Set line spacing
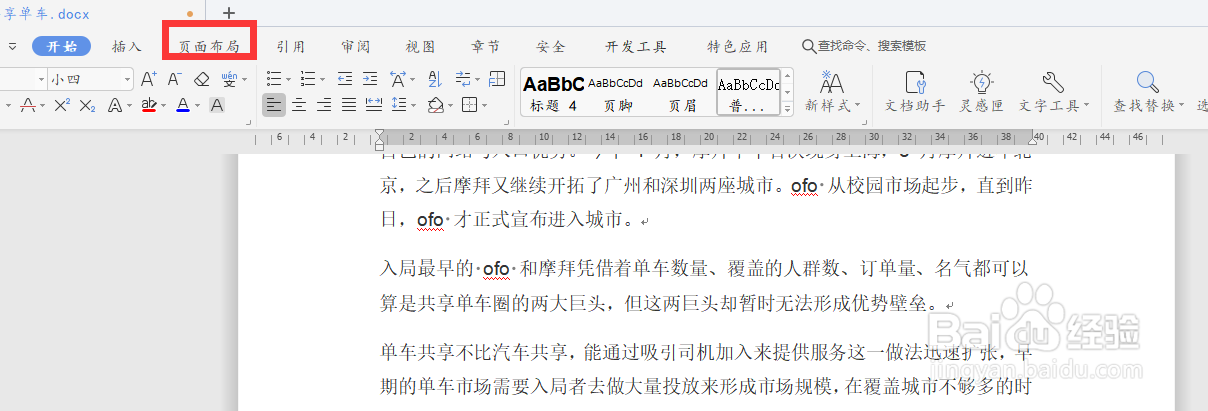This screenshot has height=411, width=1208. (399, 105)
